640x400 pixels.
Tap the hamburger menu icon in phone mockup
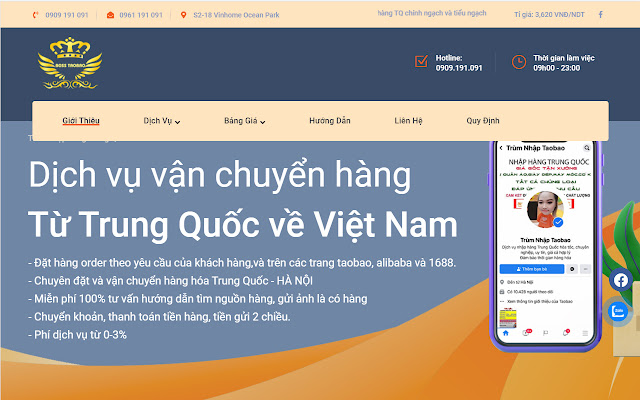tap(585, 333)
